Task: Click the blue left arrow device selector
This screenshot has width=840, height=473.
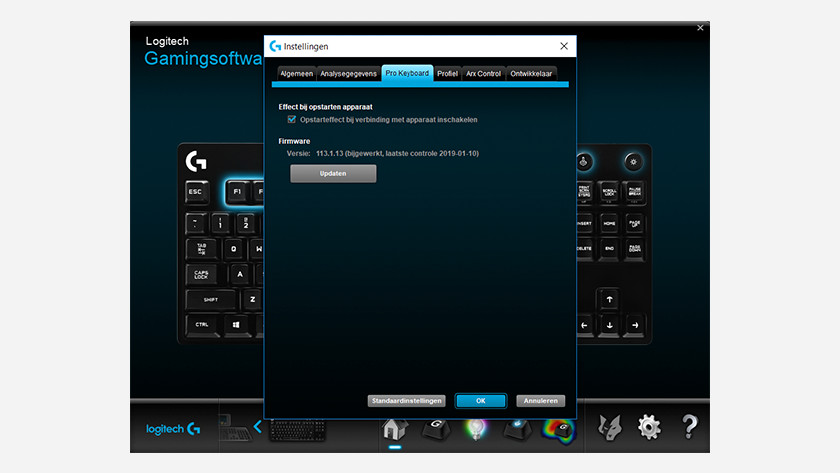Action: [257, 428]
